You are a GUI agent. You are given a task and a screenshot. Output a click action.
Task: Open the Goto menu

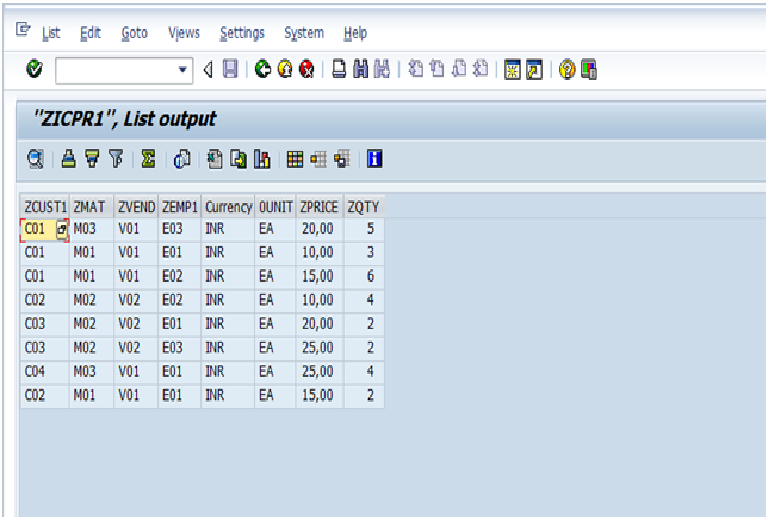pos(135,33)
